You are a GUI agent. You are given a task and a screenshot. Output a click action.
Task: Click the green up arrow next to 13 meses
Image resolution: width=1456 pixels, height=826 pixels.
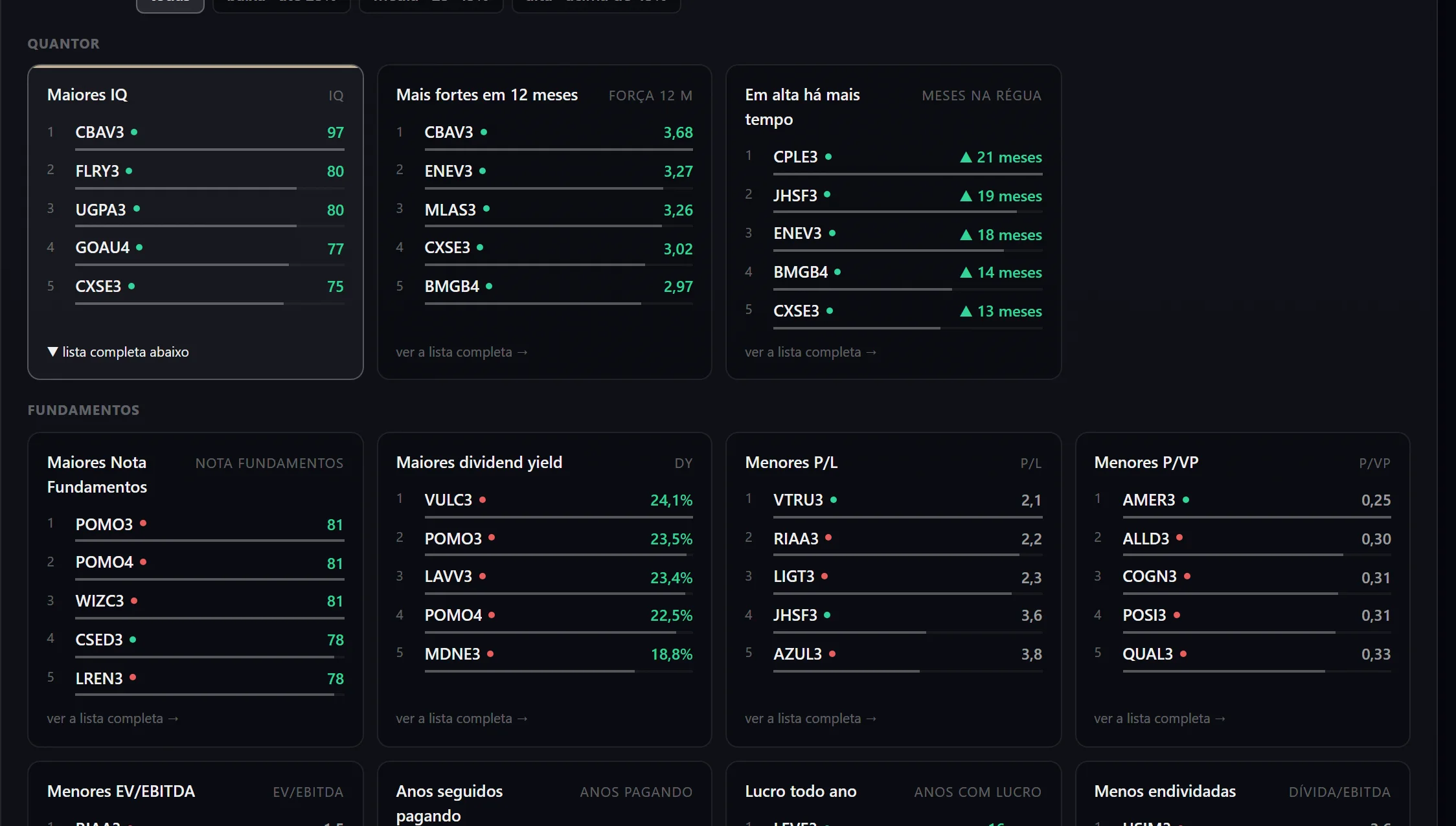(966, 311)
